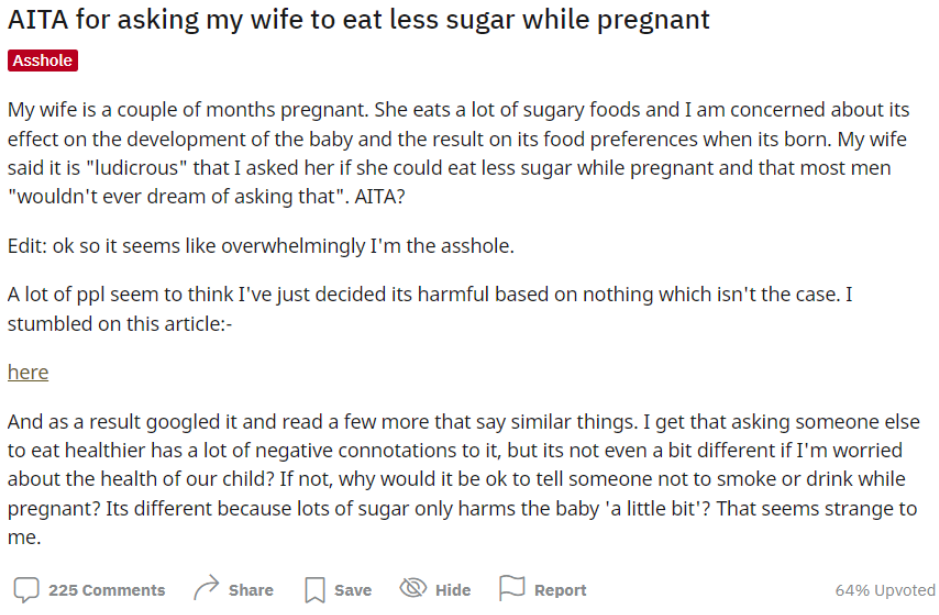
Task: Click the paragraph starting "And as a result googled"
Action: click(463, 479)
